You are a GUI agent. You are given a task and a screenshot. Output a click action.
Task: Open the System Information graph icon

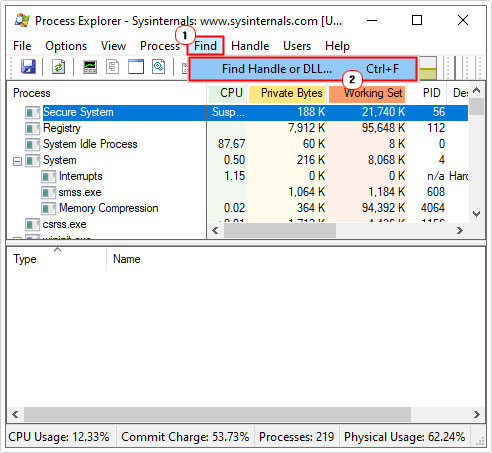click(90, 67)
